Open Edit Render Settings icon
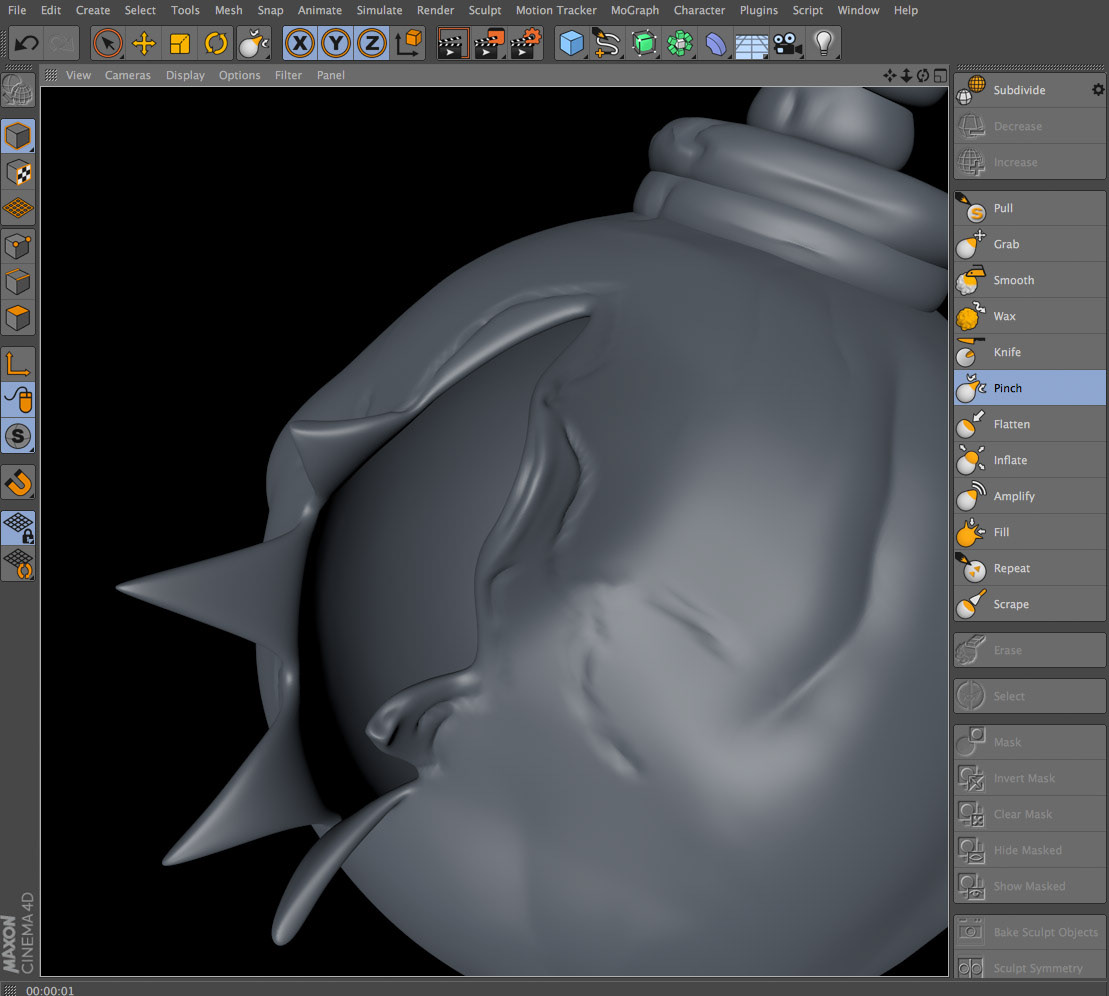The image size is (1109, 996). pyautogui.click(x=526, y=44)
